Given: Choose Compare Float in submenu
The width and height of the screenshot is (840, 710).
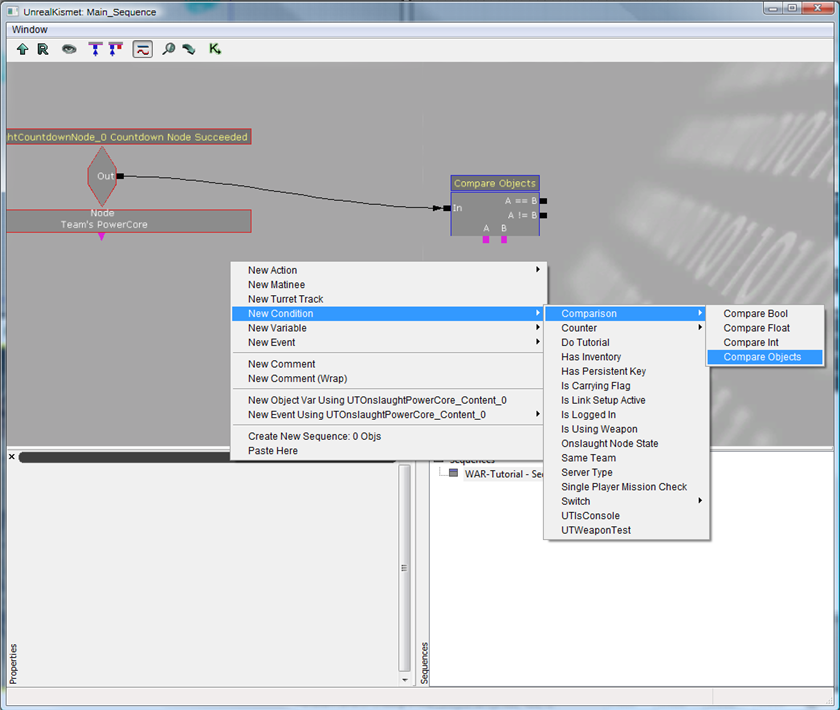Looking at the screenshot, I should click(x=764, y=328).
